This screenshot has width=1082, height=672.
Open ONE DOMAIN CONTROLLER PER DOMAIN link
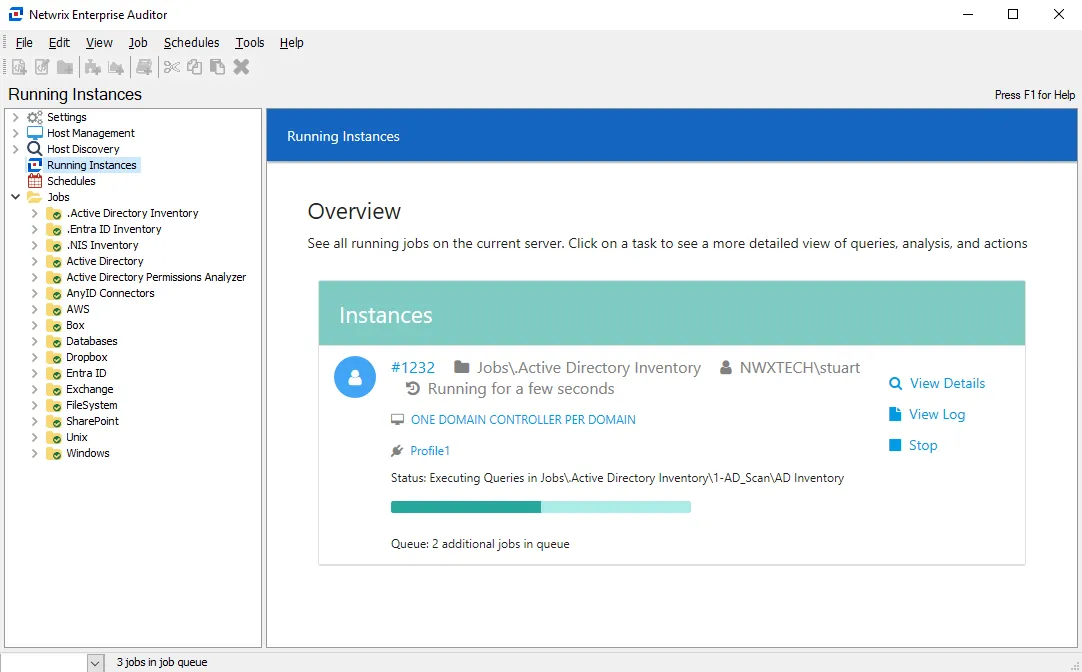pyautogui.click(x=523, y=419)
